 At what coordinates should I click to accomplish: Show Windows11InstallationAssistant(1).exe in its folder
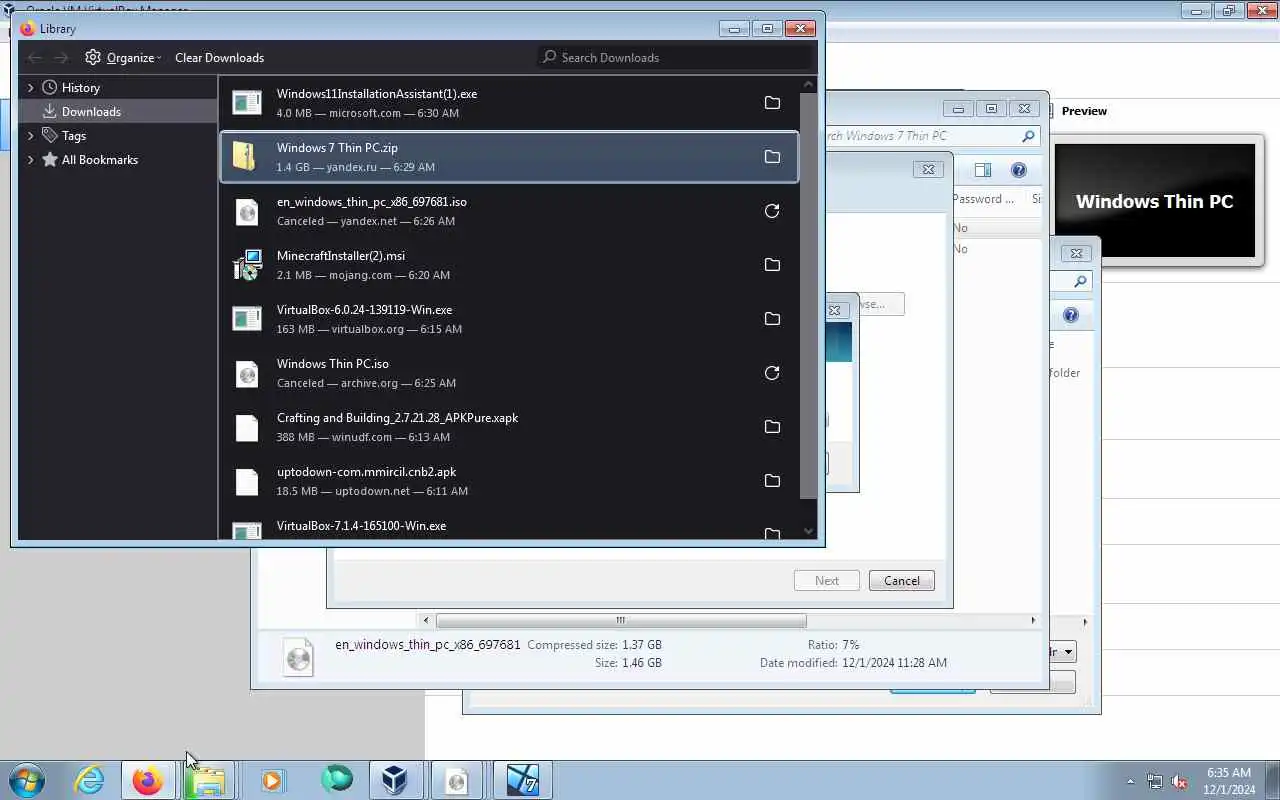click(x=772, y=103)
